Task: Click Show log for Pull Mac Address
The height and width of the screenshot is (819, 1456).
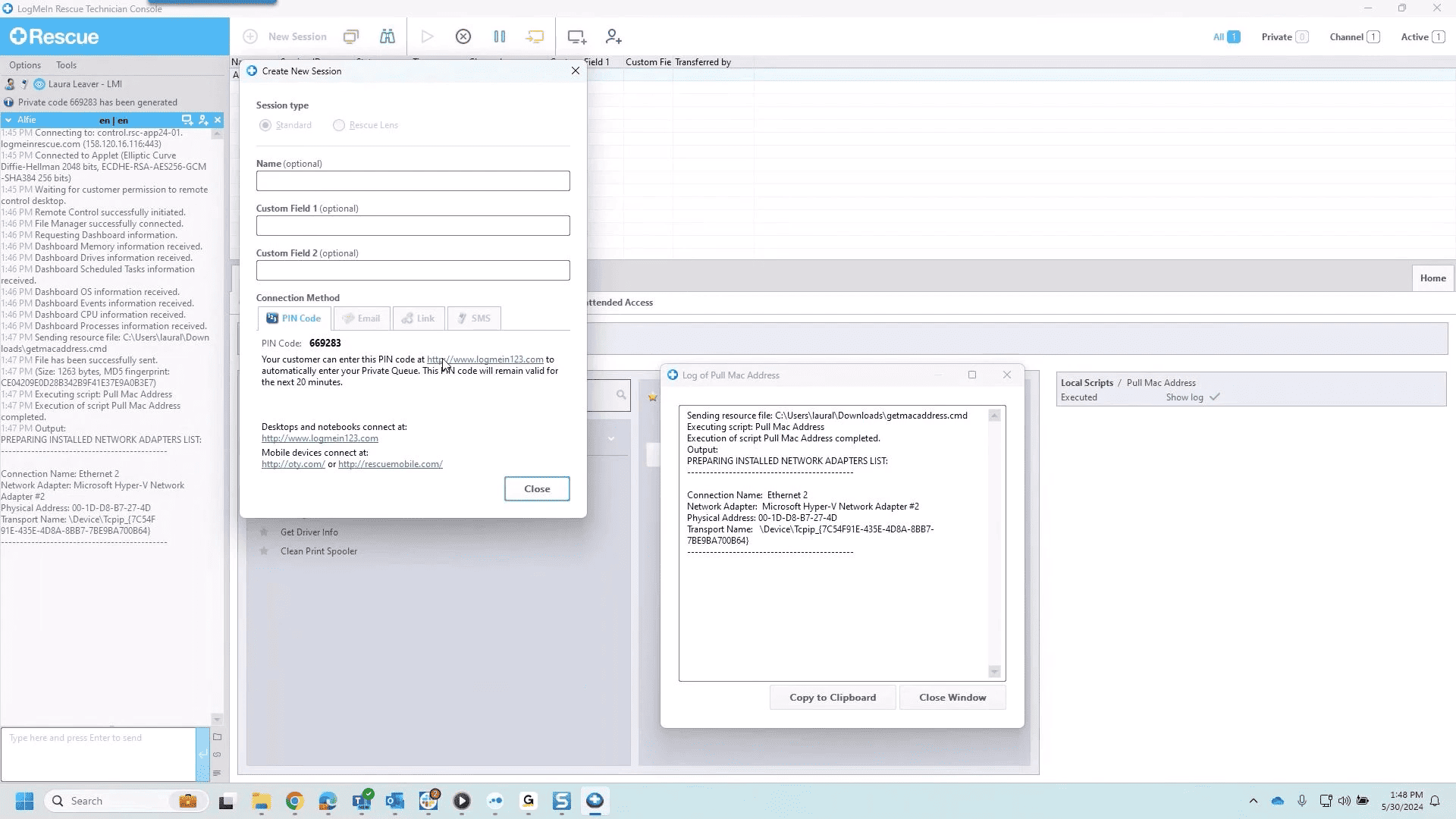Action: pyautogui.click(x=1185, y=397)
